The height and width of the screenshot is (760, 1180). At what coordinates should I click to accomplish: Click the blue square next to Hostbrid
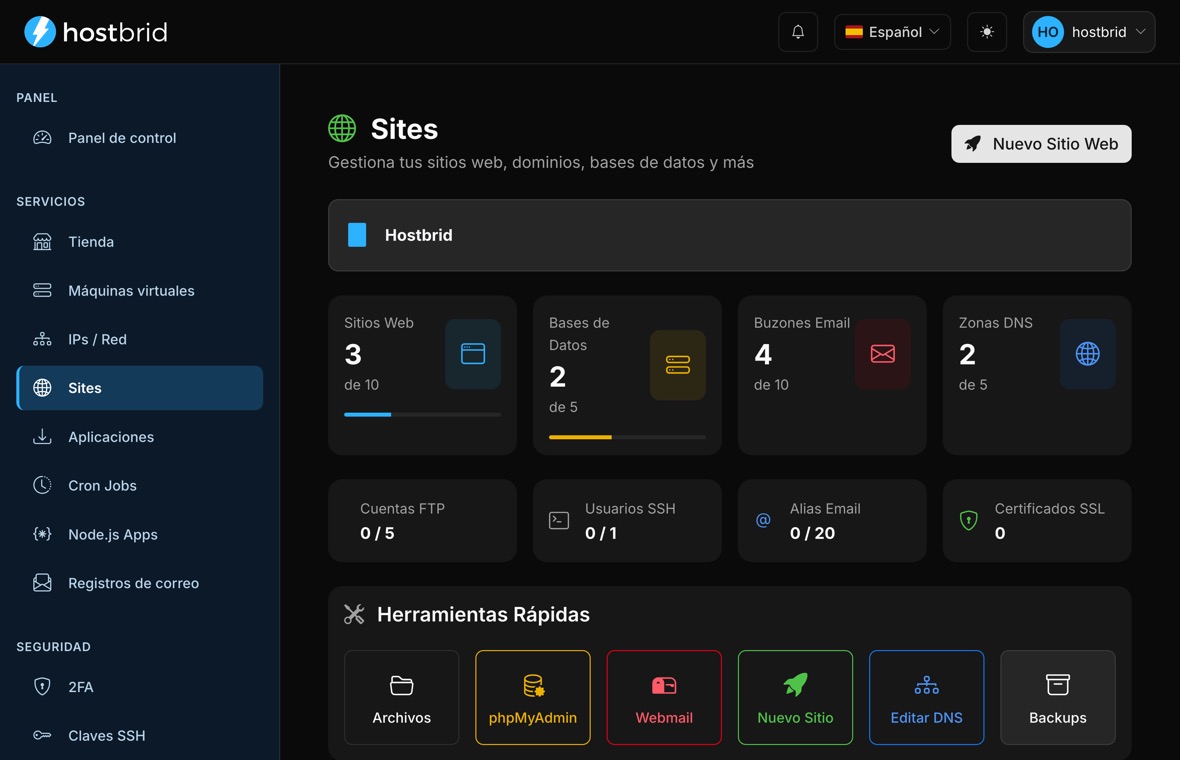click(357, 235)
